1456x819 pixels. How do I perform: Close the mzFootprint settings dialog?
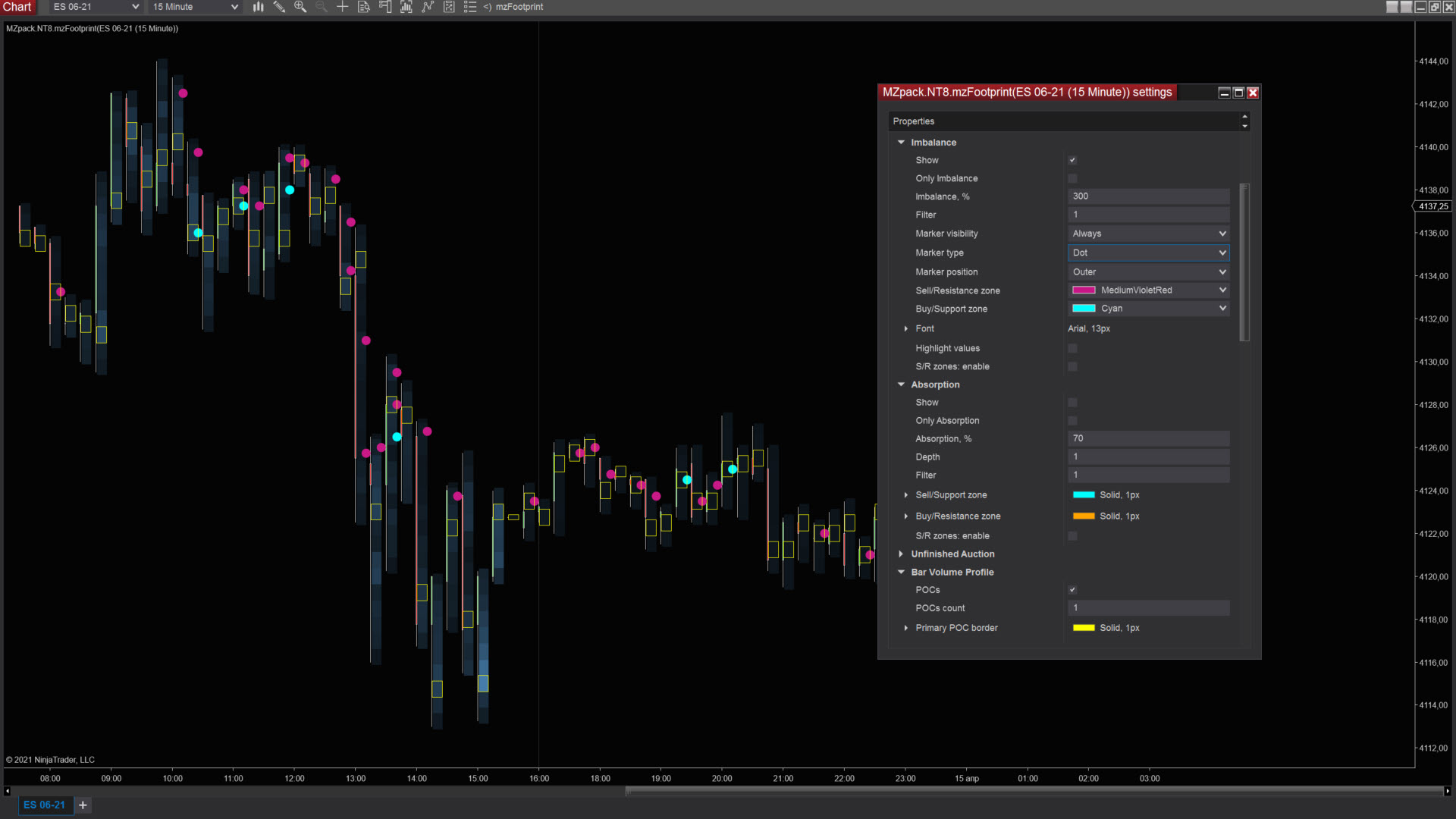click(1253, 93)
